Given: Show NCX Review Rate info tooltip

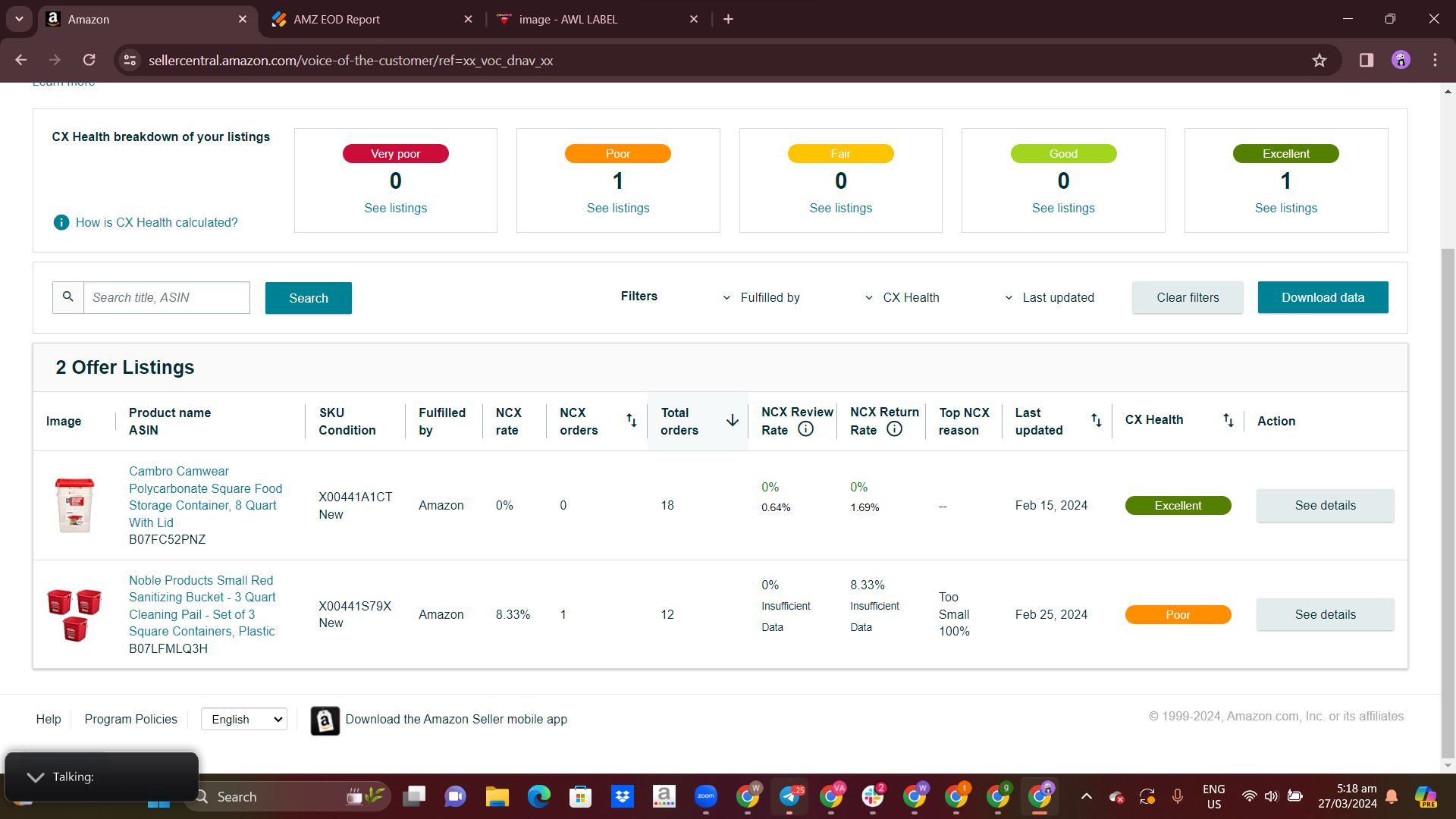Looking at the screenshot, I should (806, 429).
